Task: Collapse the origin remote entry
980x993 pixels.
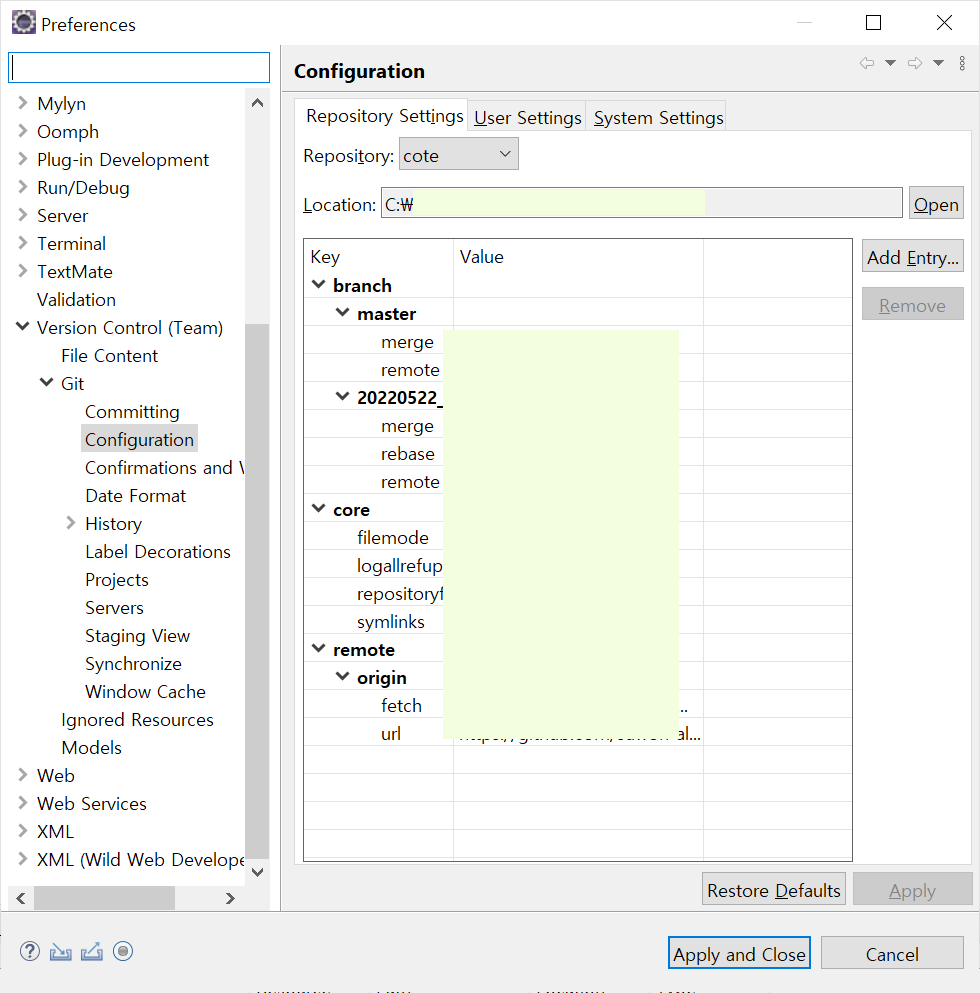Action: [343, 676]
